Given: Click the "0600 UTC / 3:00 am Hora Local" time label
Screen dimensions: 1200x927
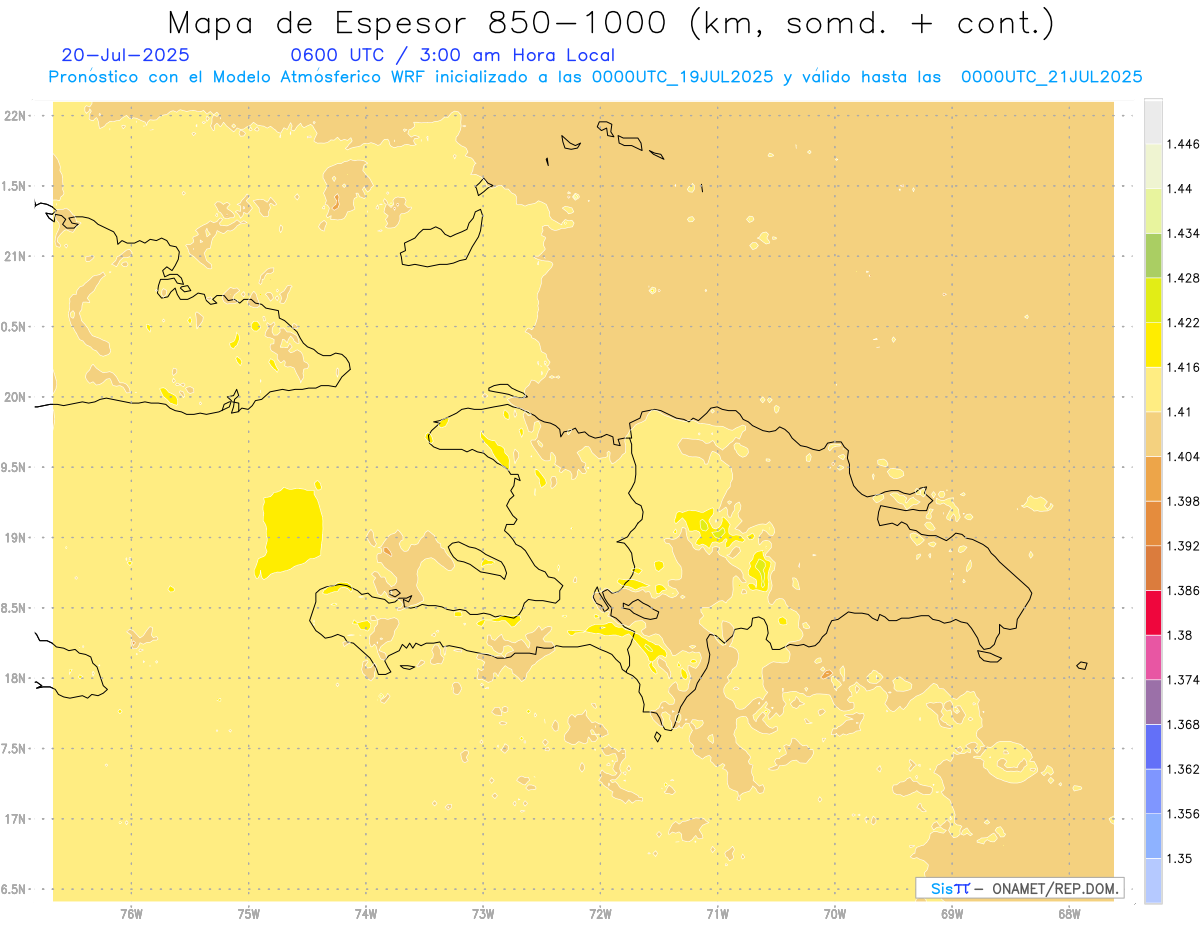Looking at the screenshot, I should [453, 56].
